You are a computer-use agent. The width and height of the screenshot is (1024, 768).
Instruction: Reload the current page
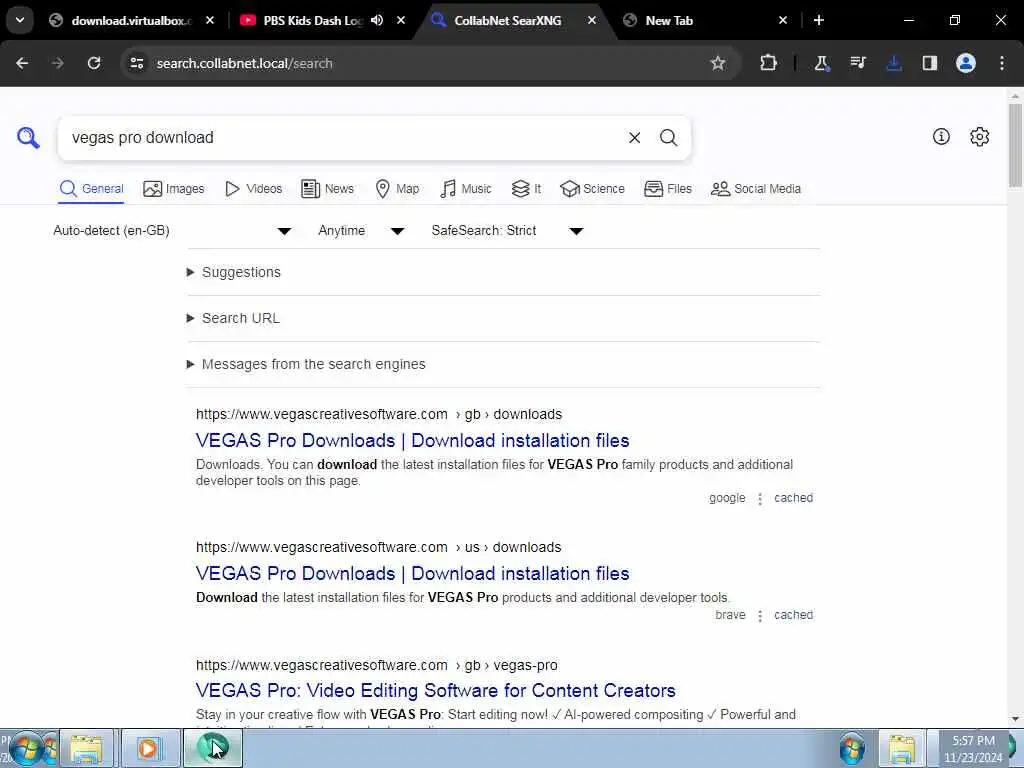(x=94, y=63)
